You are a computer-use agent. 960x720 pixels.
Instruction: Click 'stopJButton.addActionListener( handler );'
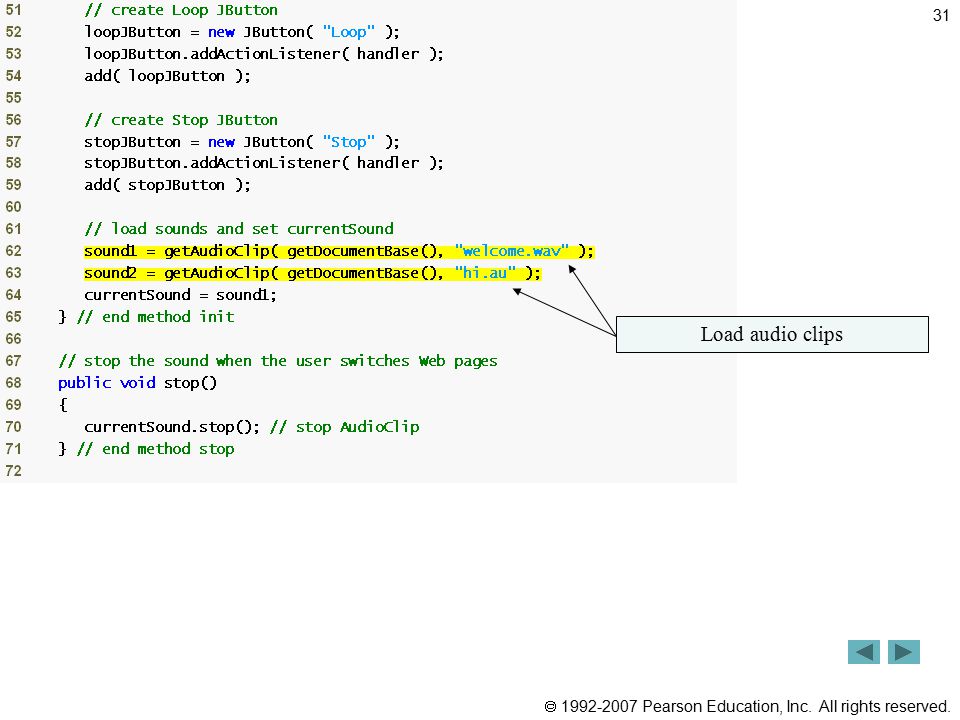[x=264, y=163]
